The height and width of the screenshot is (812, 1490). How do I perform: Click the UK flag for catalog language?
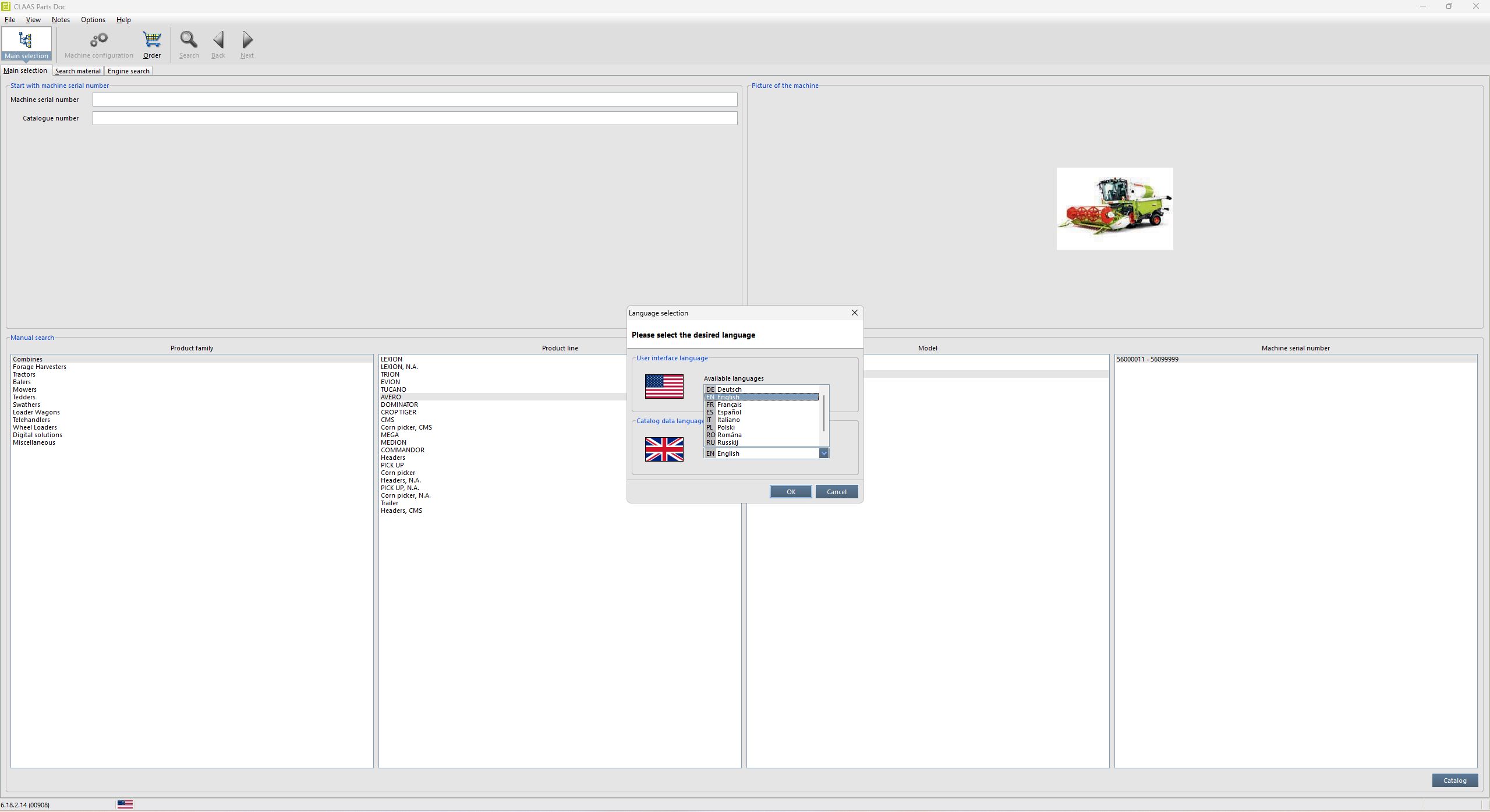pyautogui.click(x=664, y=449)
